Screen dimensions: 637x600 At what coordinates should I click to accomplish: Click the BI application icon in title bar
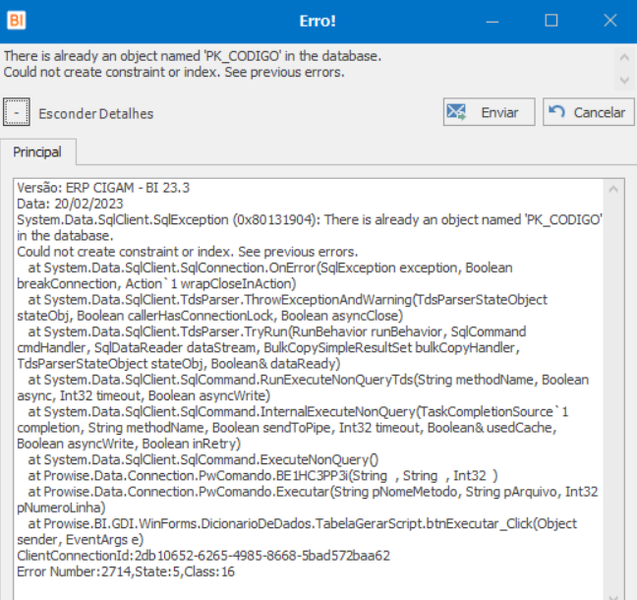17,20
